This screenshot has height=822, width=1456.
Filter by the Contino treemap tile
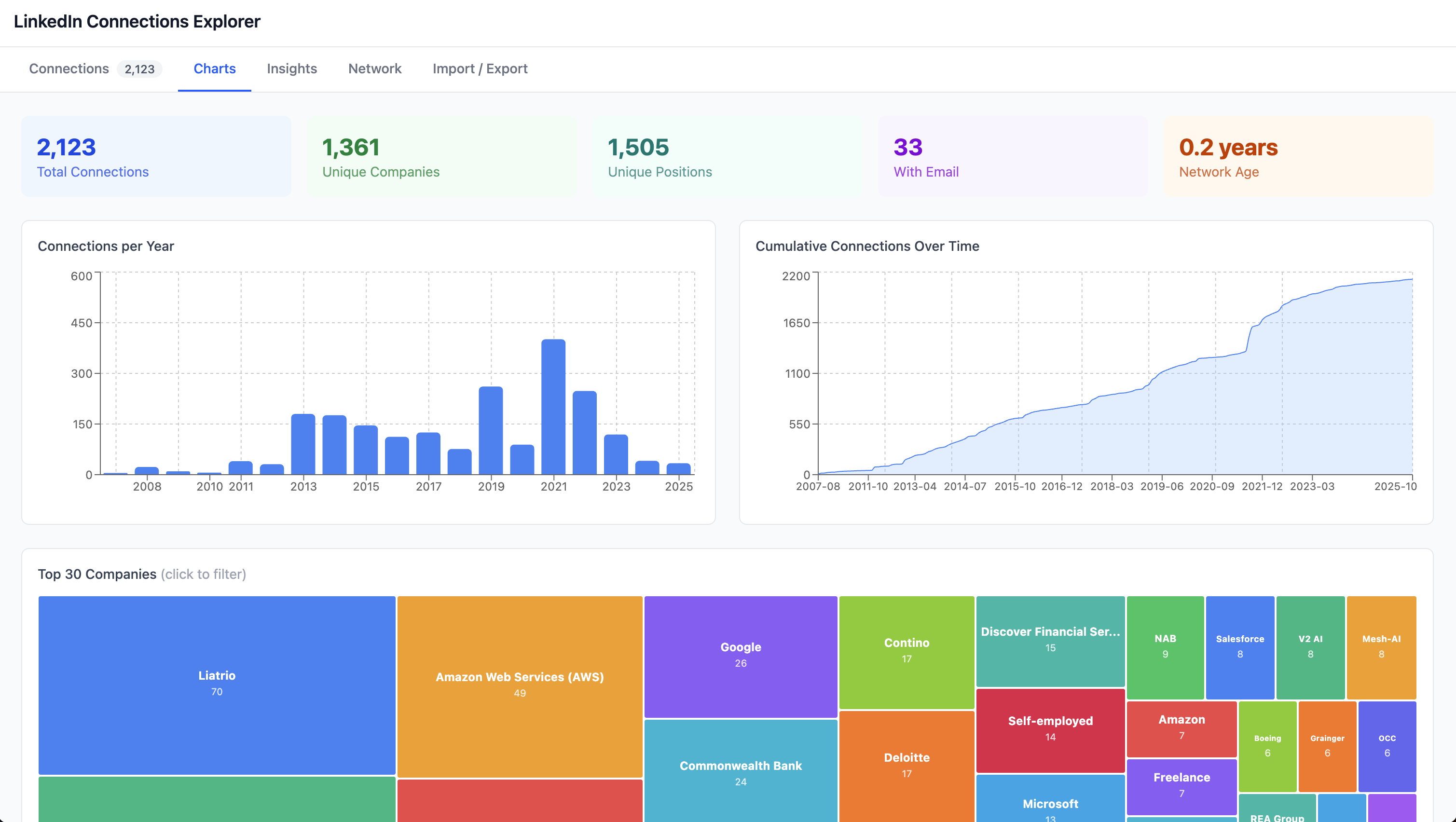(907, 652)
